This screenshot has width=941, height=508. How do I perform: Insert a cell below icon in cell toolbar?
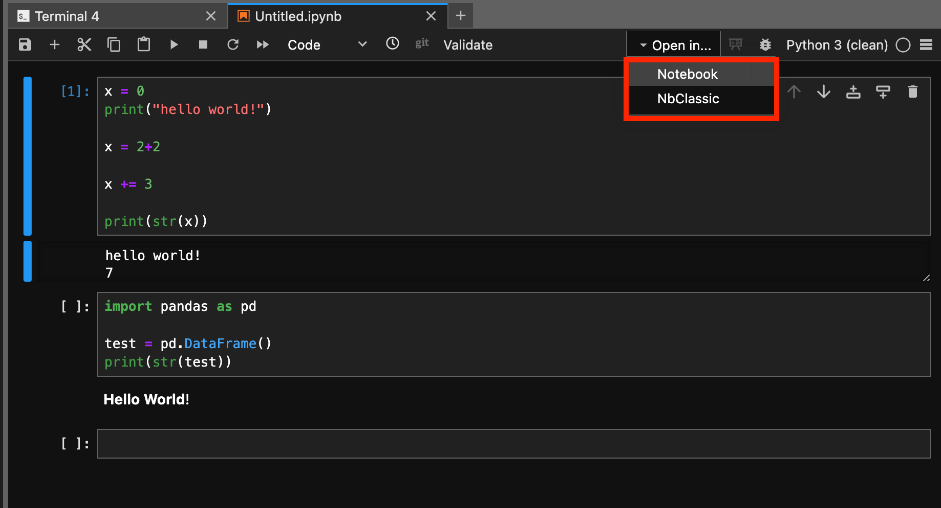click(883, 92)
